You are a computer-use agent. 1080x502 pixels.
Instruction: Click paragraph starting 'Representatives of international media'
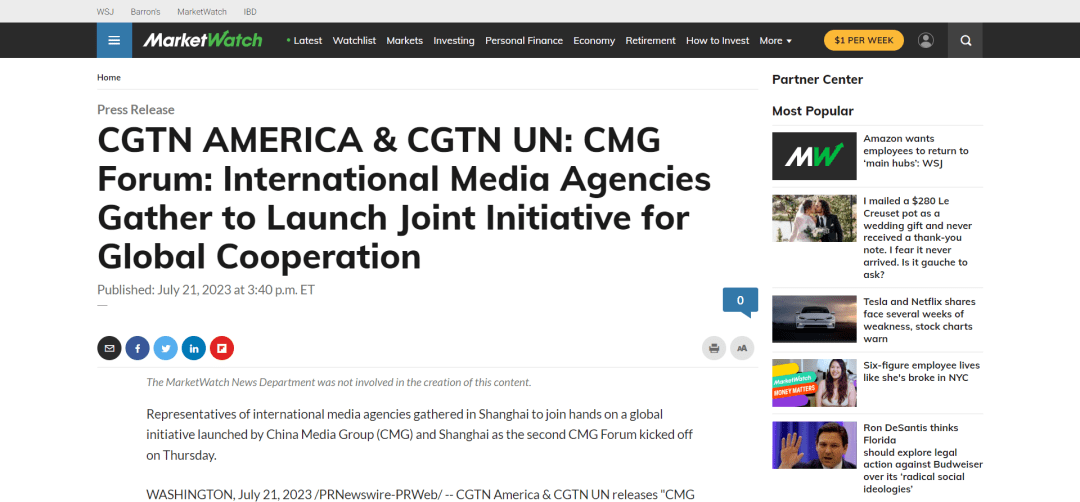pos(419,435)
